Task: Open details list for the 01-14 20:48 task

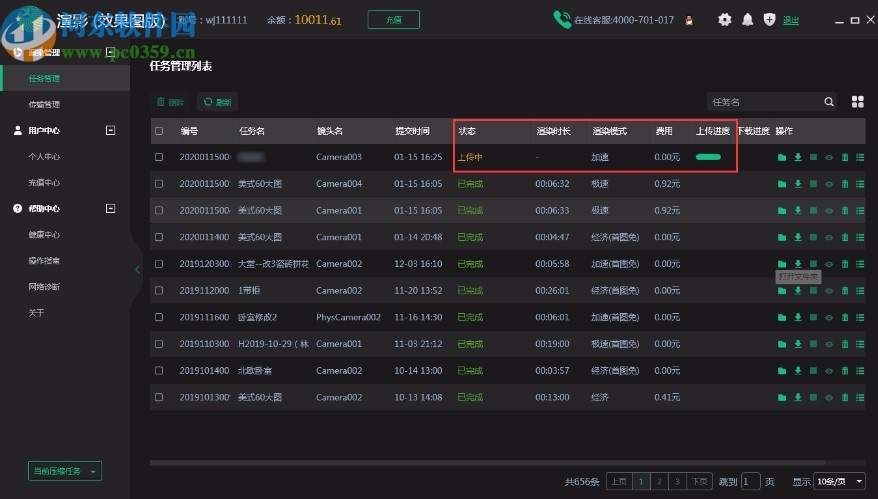Action: (x=860, y=237)
